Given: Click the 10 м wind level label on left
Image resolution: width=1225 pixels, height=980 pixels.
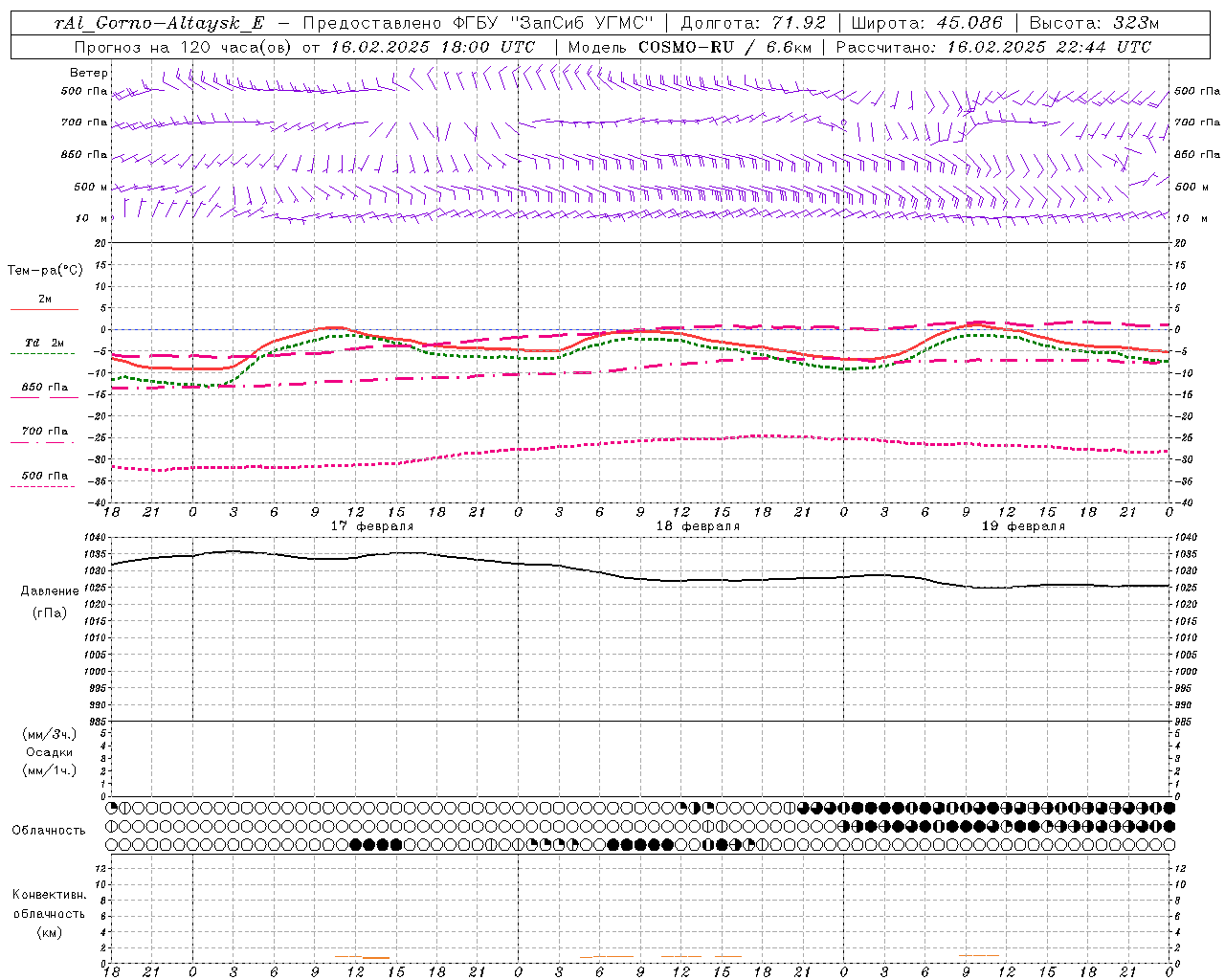Looking at the screenshot, I should 92,218.
